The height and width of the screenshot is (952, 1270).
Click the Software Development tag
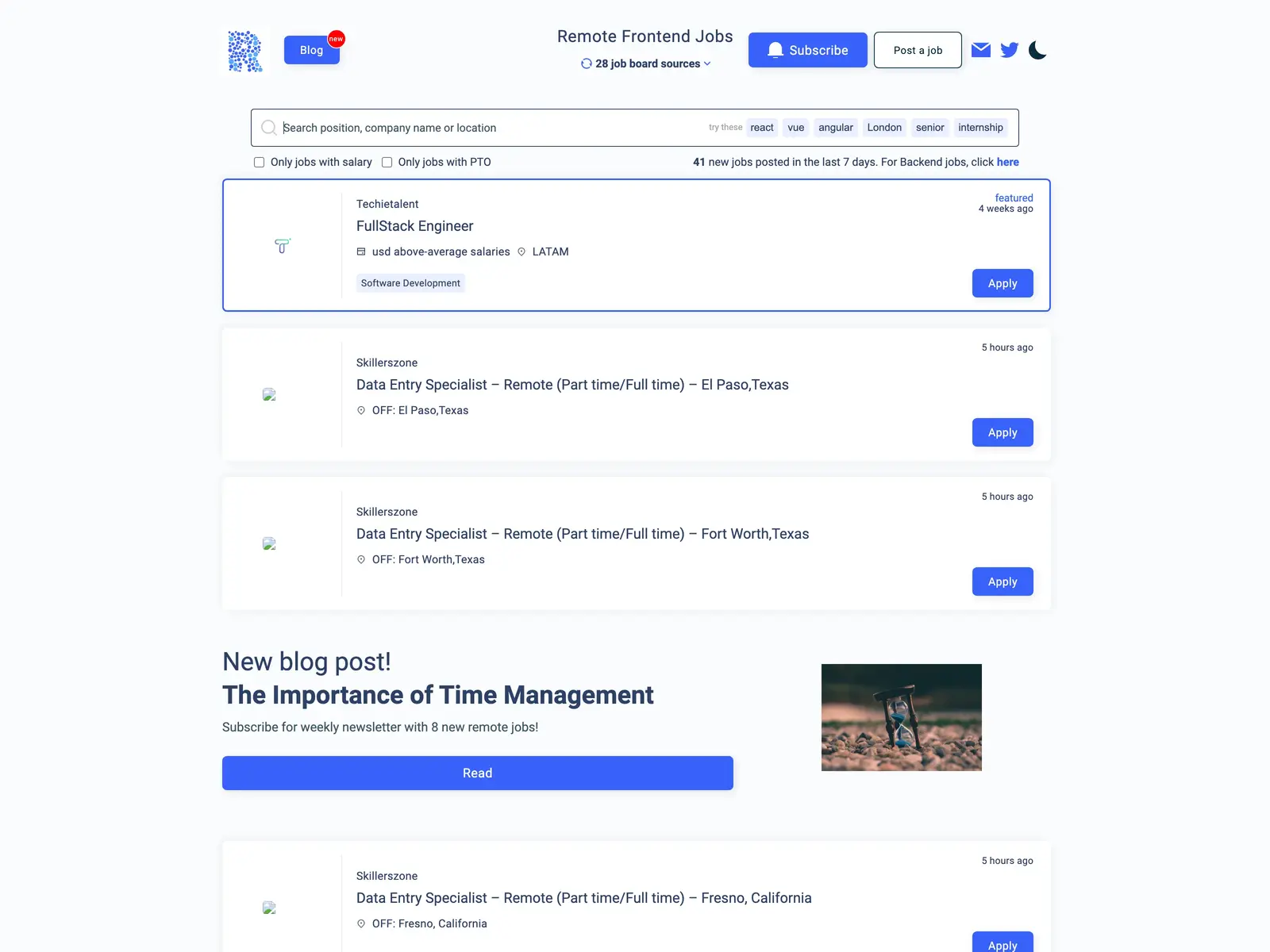point(410,283)
